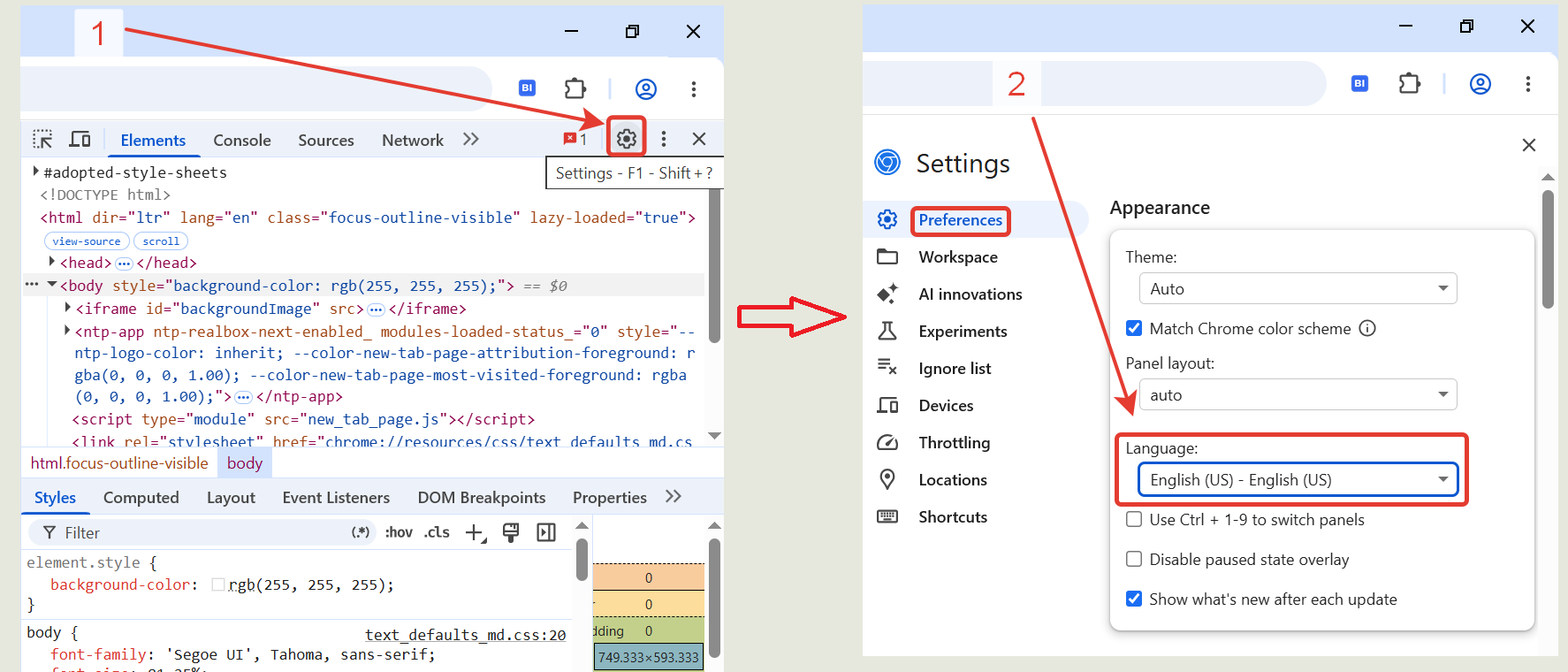Open the DevTools customize kebab menu
Screen dimensions: 1568x672
tap(664, 139)
